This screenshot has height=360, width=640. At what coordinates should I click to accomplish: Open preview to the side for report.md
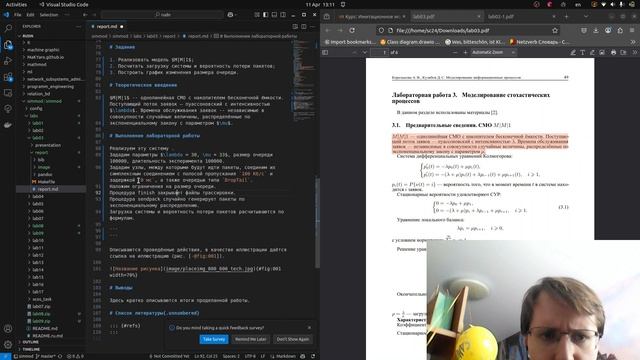coord(295,27)
